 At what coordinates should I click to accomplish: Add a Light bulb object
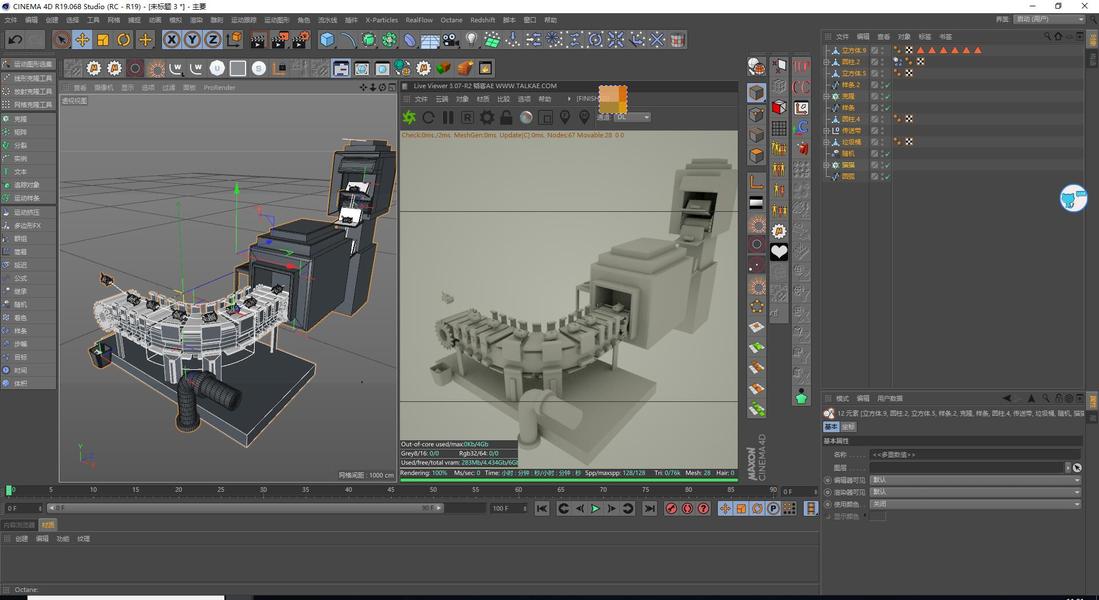pos(472,40)
